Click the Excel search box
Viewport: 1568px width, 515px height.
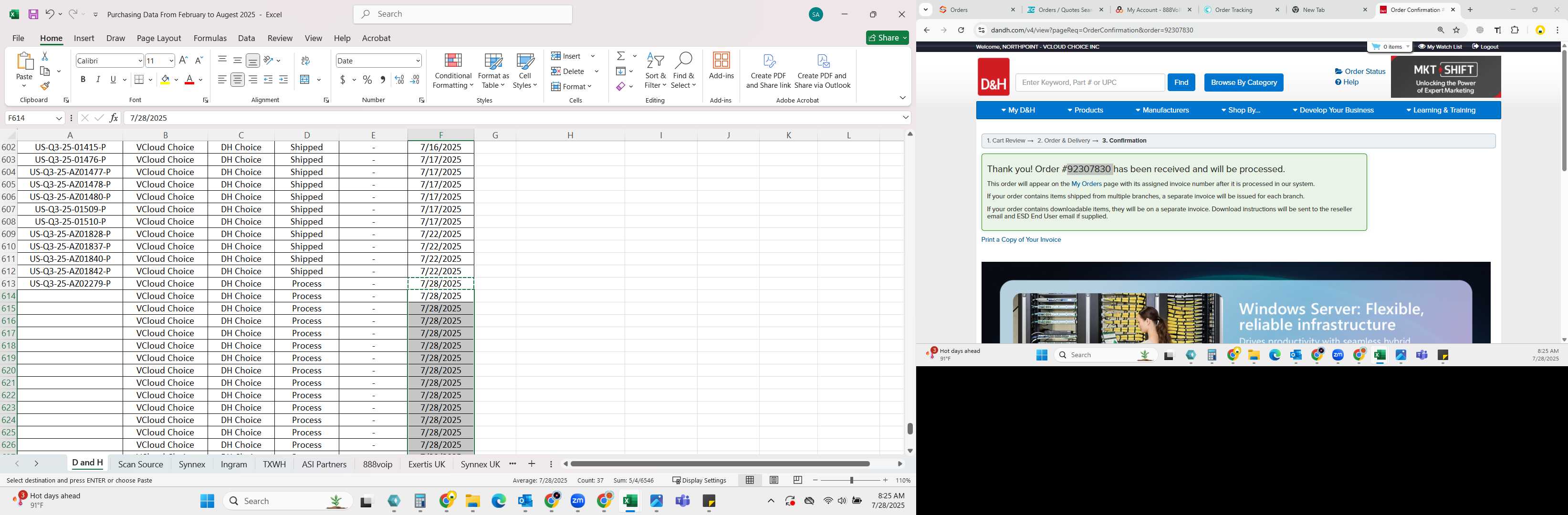pos(462,14)
